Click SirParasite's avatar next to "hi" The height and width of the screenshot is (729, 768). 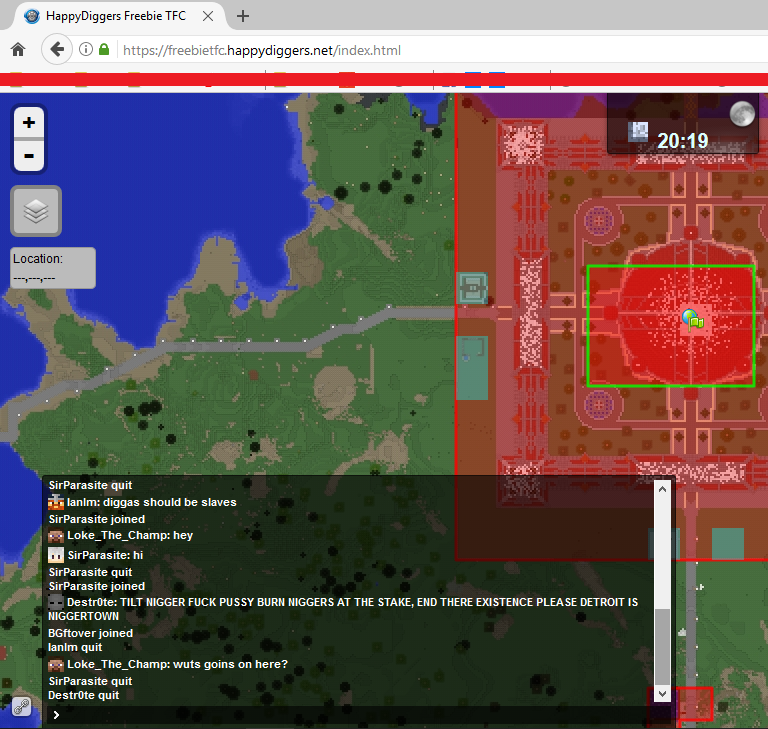point(56,555)
